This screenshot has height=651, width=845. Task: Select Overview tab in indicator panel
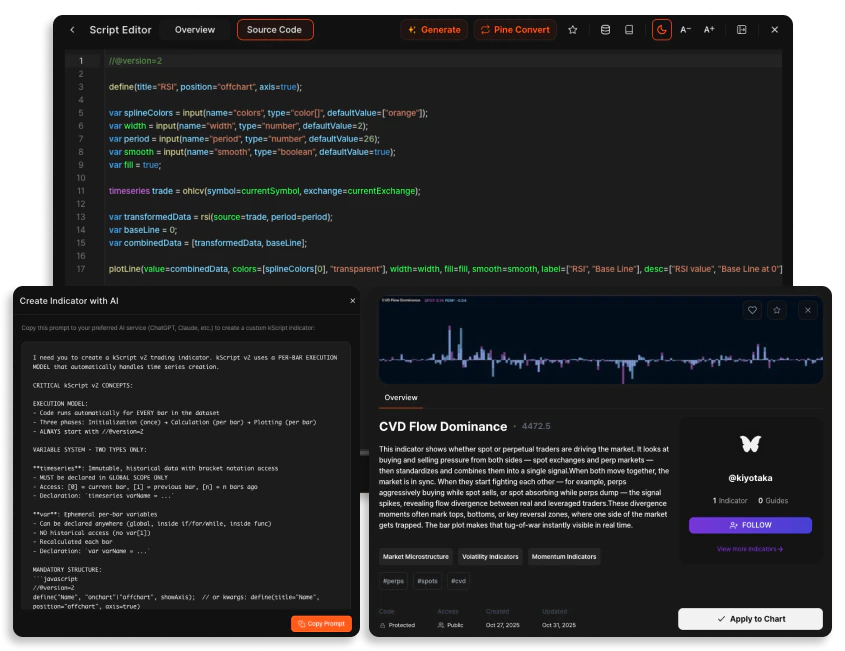[401, 397]
